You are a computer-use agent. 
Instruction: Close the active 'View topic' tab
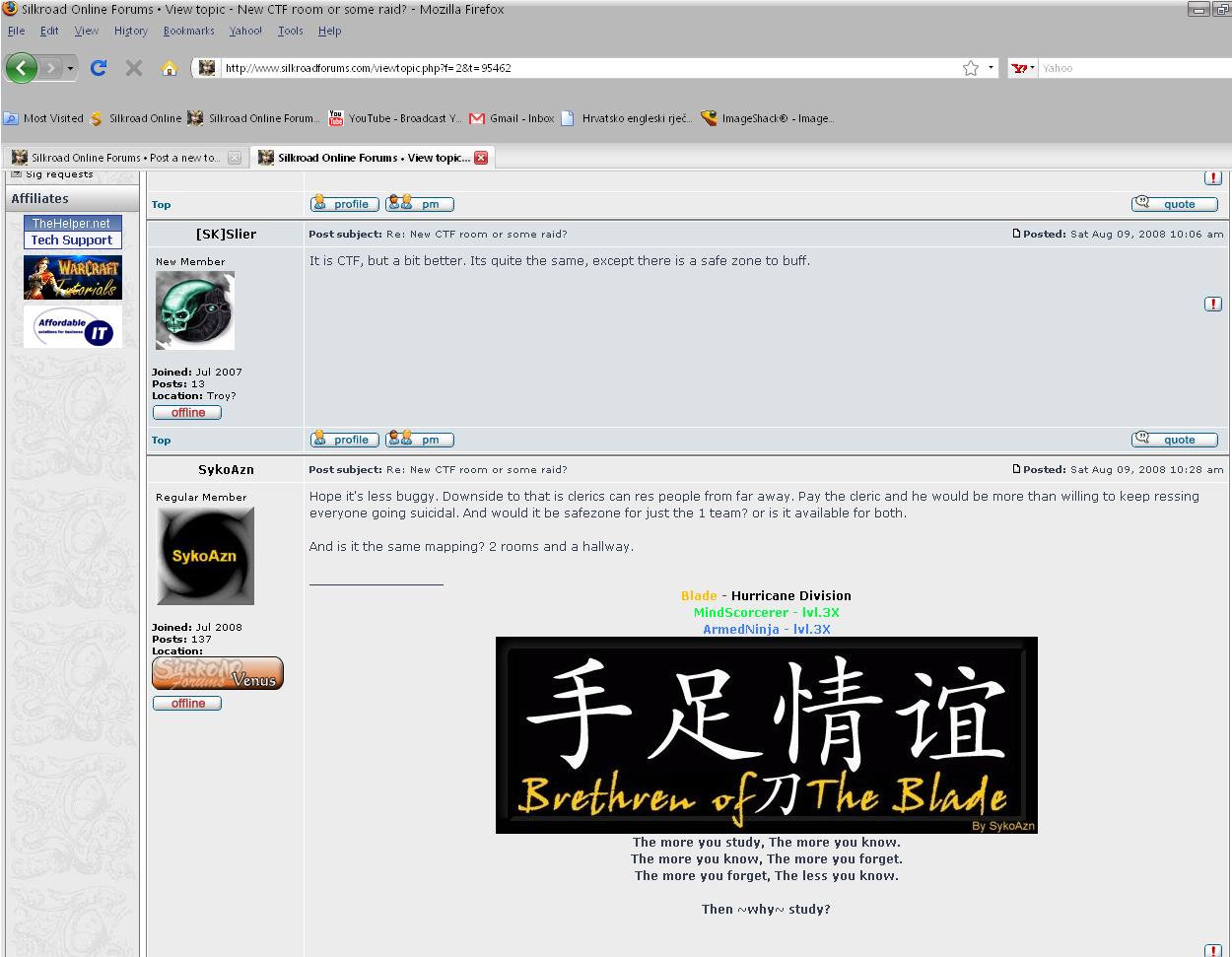point(481,158)
